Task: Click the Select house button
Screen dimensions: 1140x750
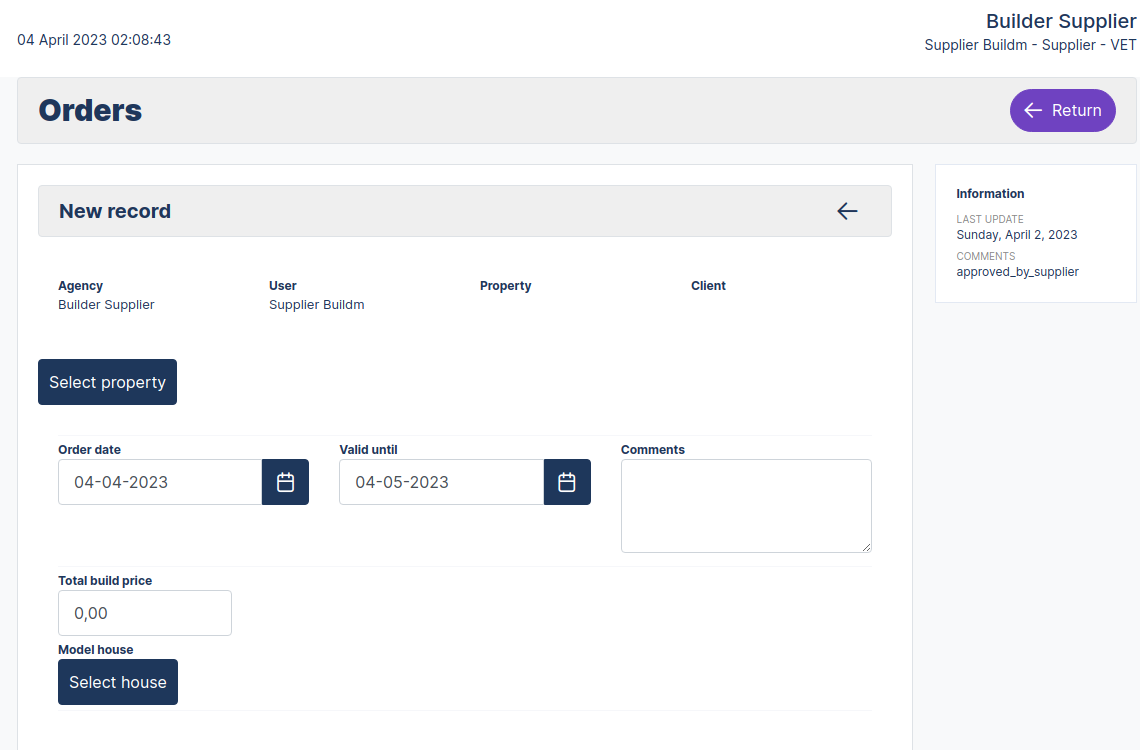Action: pos(118,682)
